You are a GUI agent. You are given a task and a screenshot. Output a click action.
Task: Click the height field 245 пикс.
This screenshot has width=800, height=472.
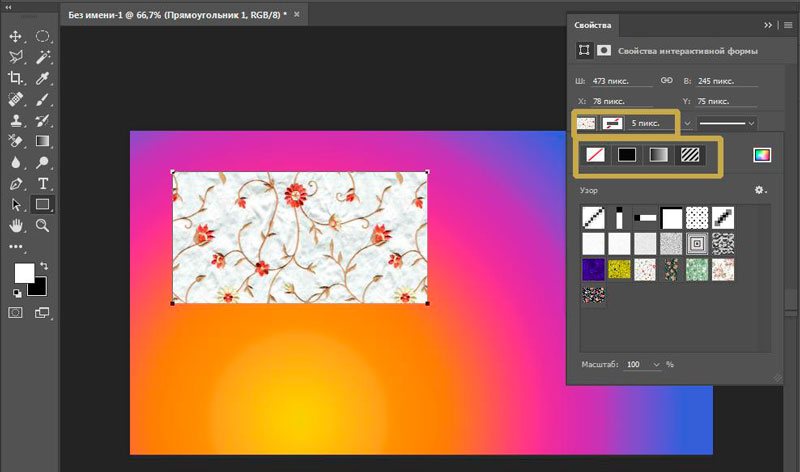click(x=727, y=81)
